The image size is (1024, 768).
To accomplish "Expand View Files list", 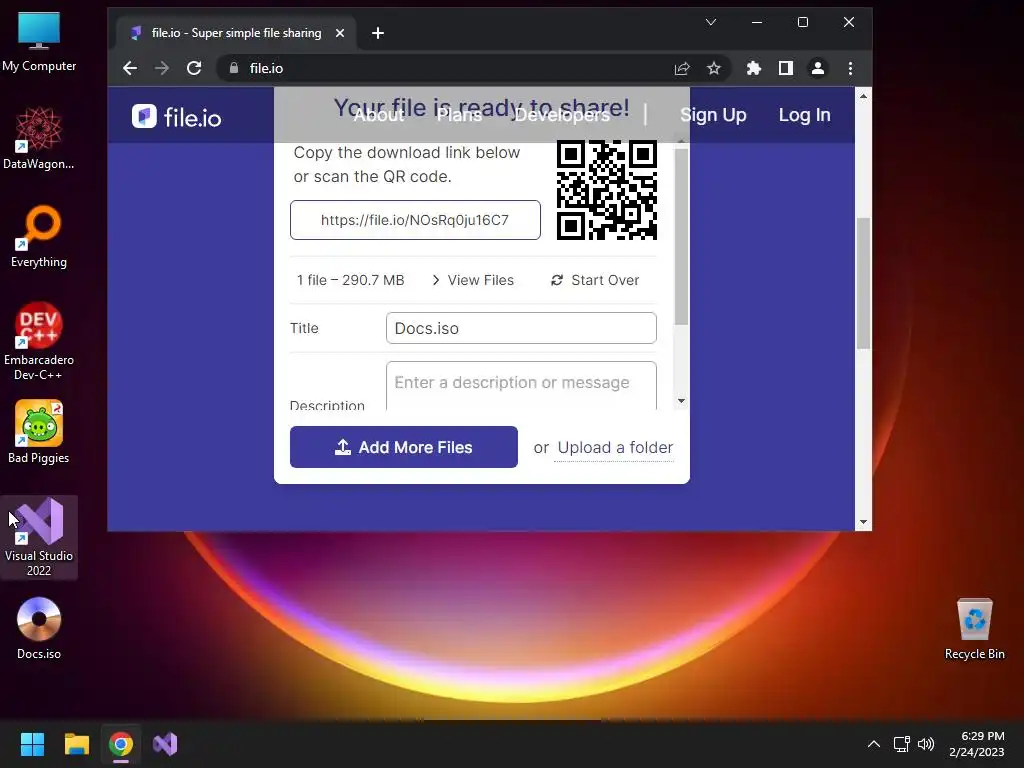I will 473,280.
